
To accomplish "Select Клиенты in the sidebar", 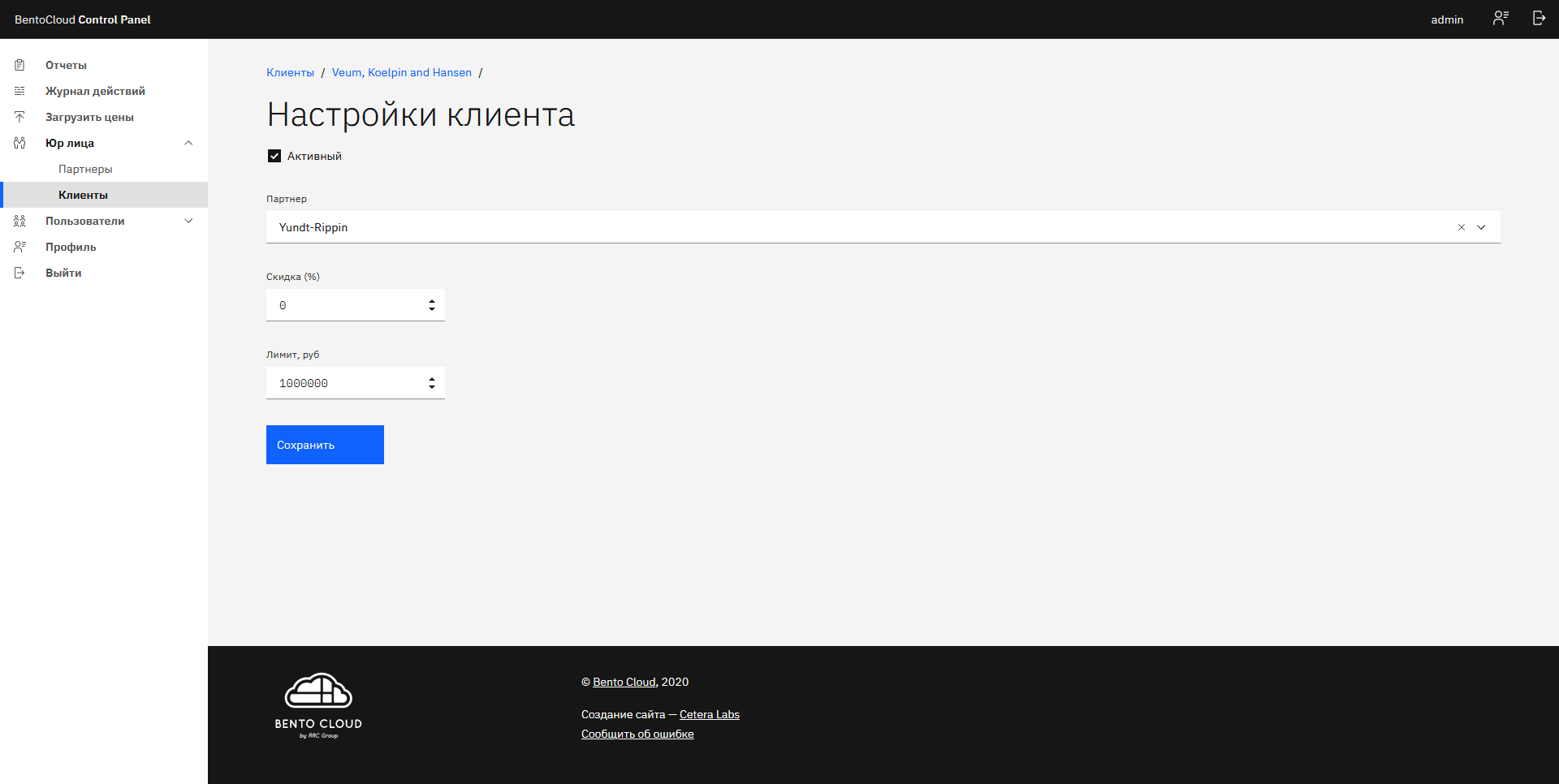I will (x=83, y=195).
